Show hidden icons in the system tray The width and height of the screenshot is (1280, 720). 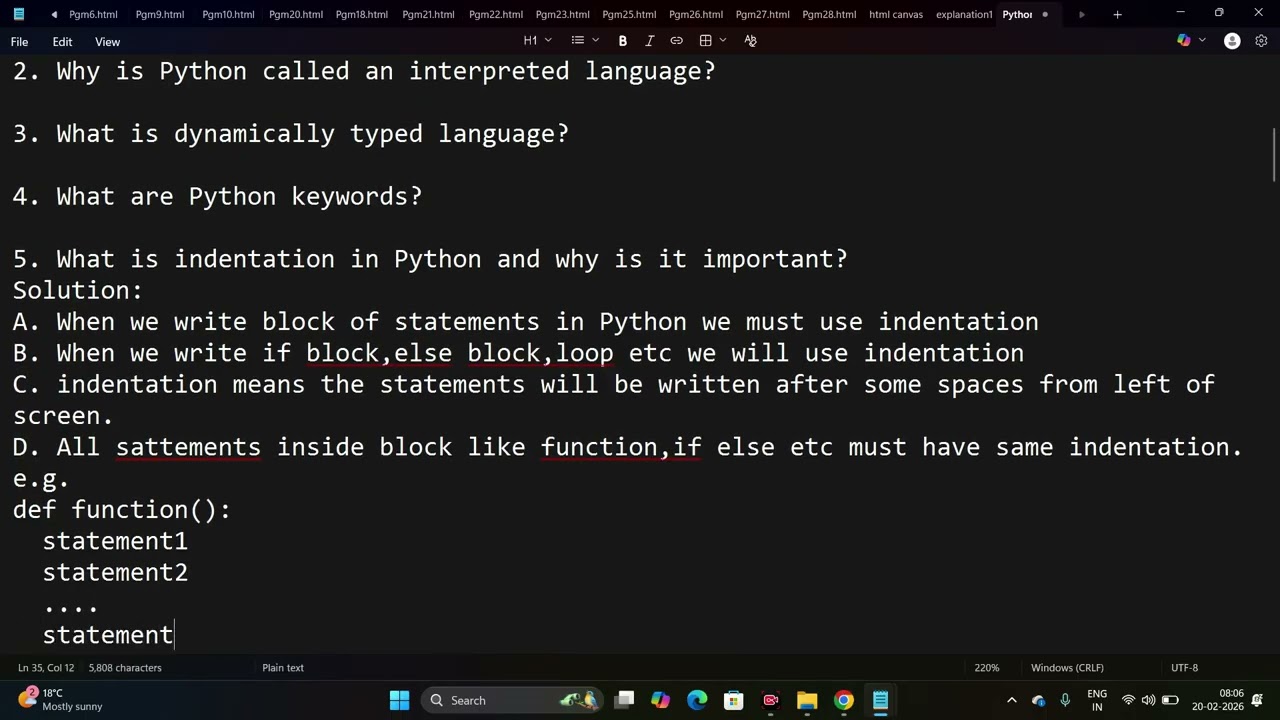(1011, 700)
